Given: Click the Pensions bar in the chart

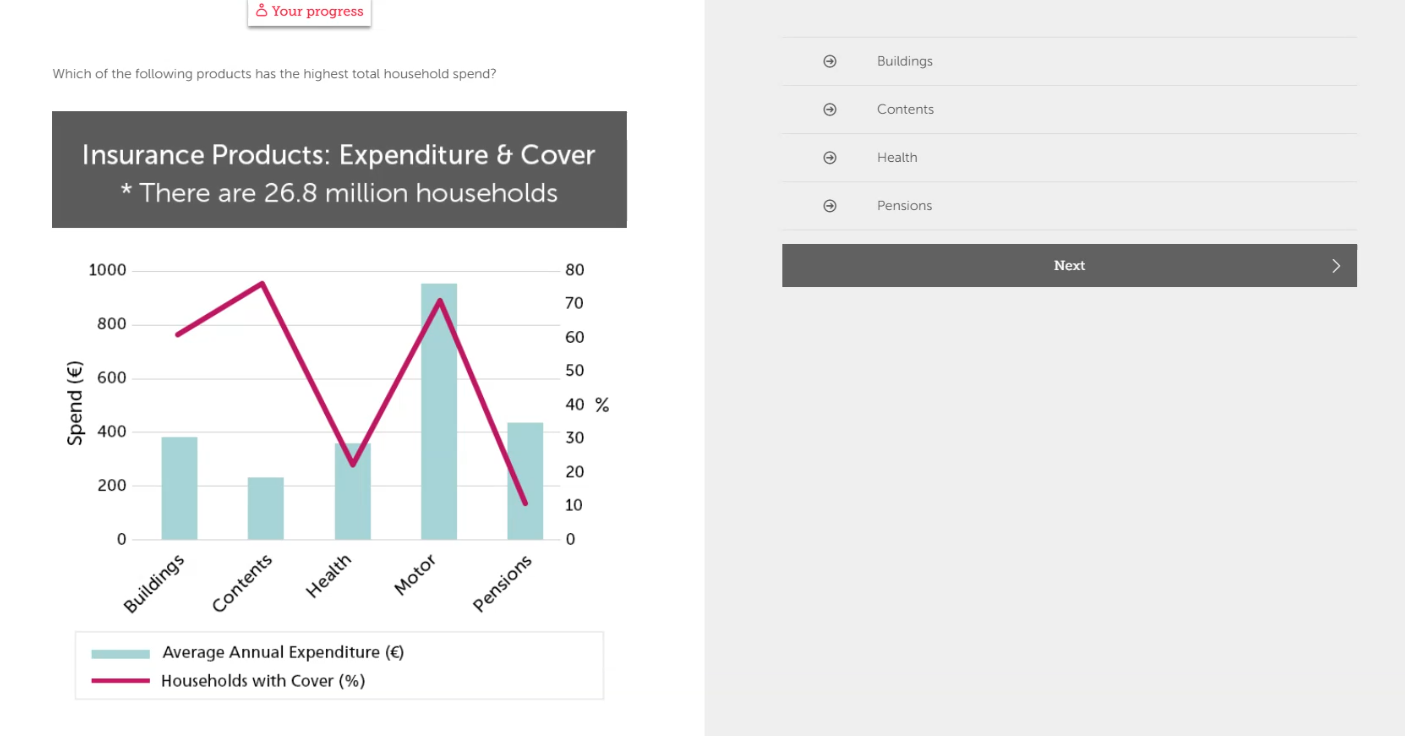Looking at the screenshot, I should pyautogui.click(x=525, y=481).
